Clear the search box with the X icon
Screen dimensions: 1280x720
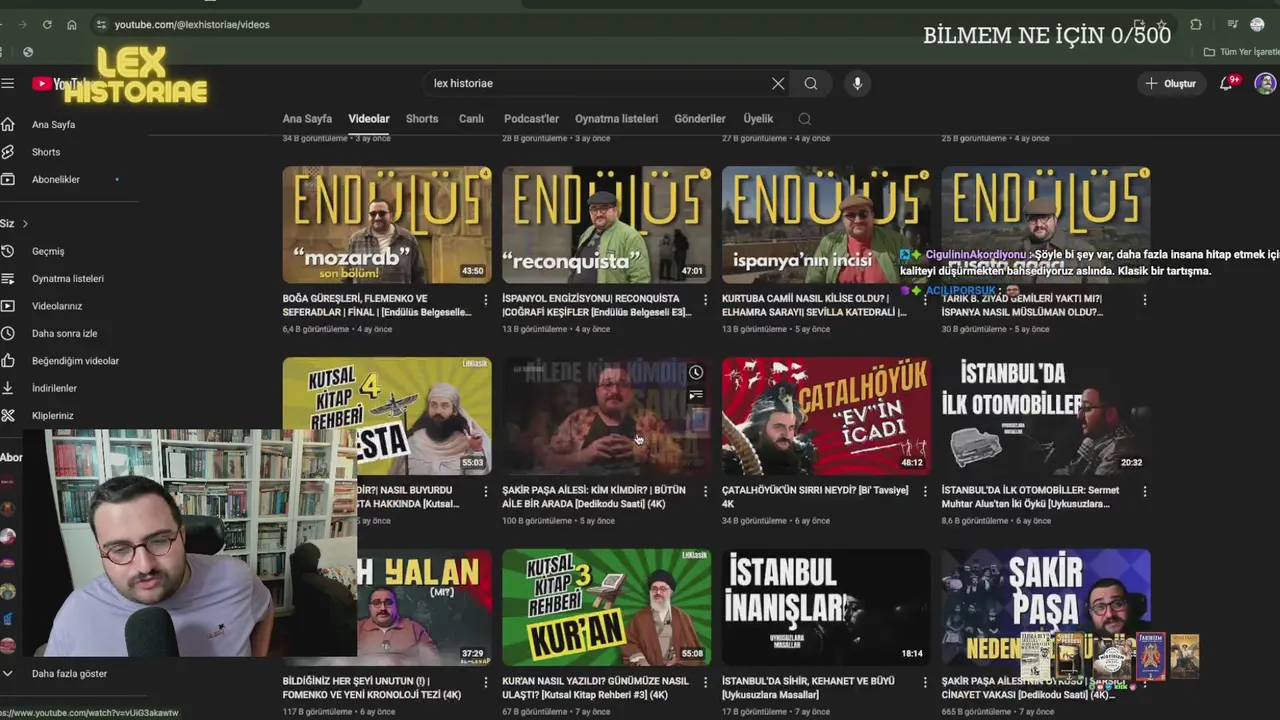click(778, 84)
